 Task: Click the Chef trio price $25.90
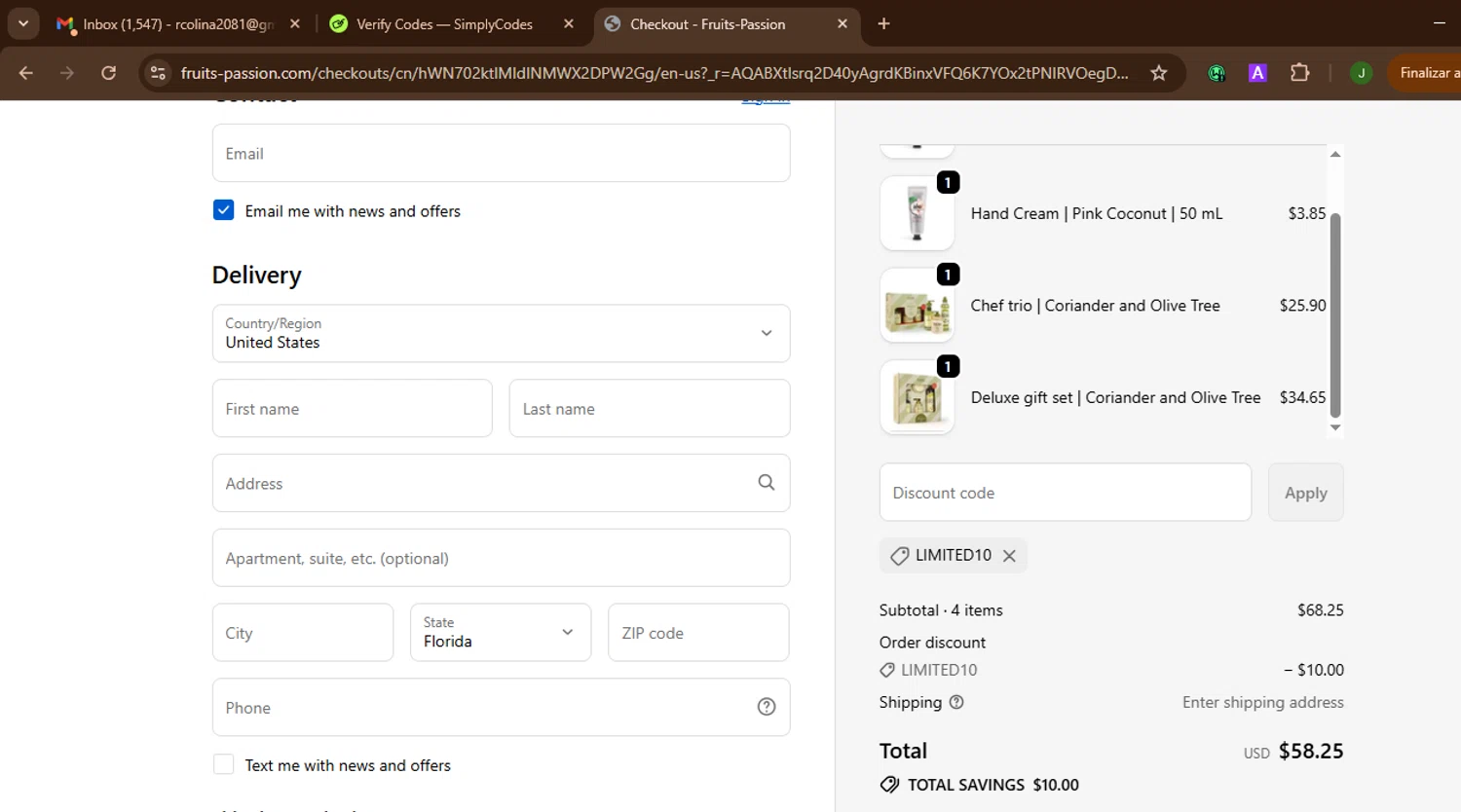pos(1302,305)
